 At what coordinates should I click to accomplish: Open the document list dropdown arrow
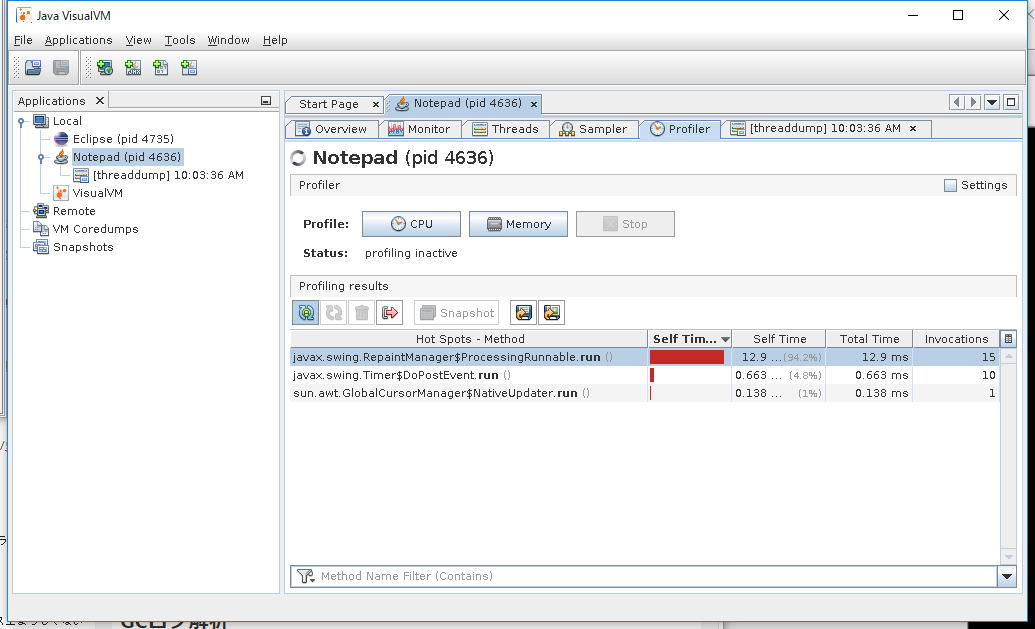[992, 102]
